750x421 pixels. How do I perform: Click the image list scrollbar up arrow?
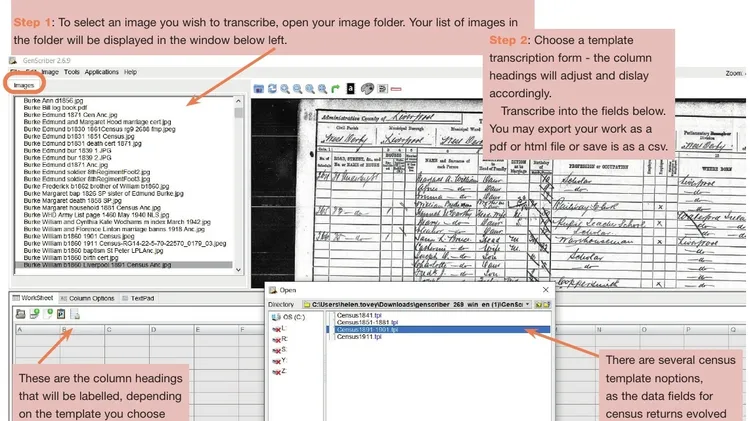tap(238, 101)
